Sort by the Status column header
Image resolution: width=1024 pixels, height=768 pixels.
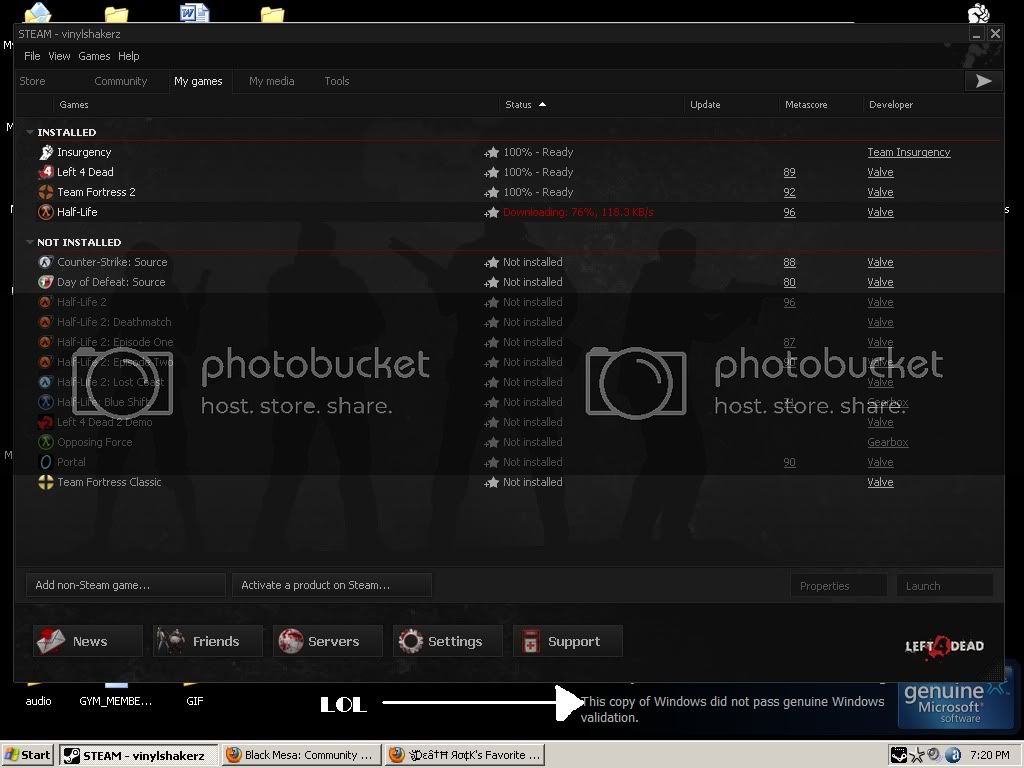click(x=519, y=104)
